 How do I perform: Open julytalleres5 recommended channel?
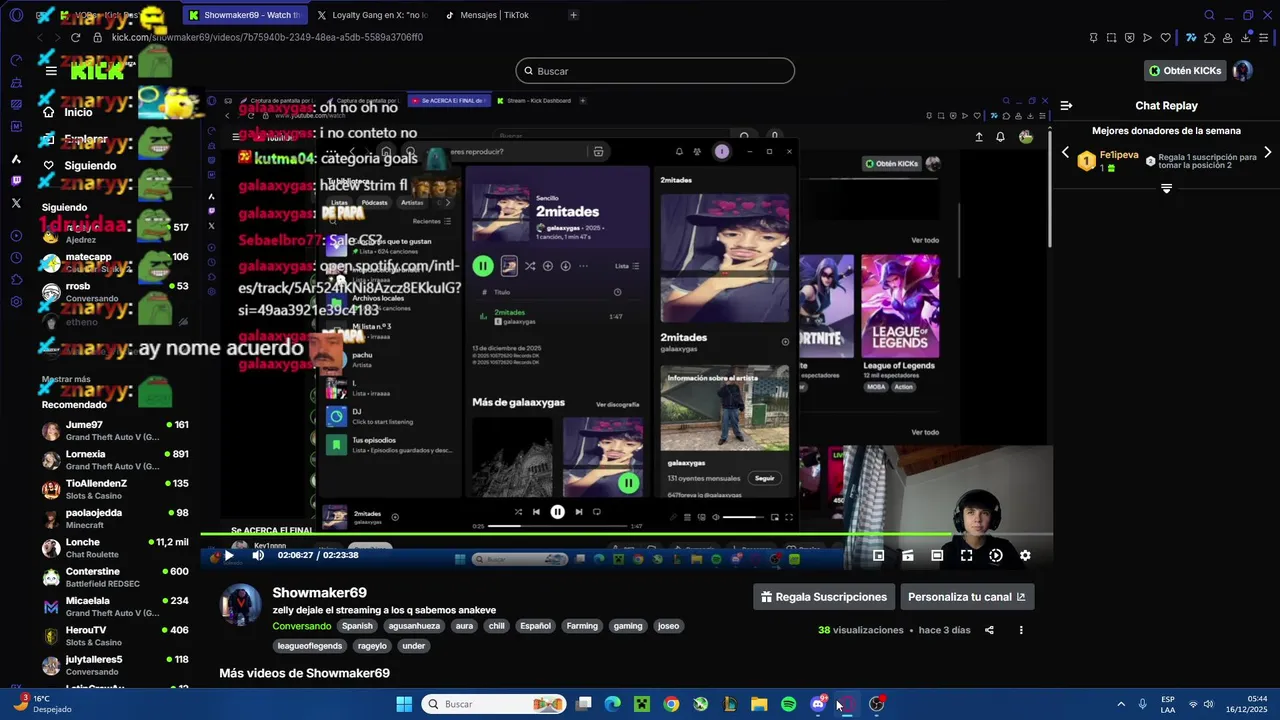point(115,665)
